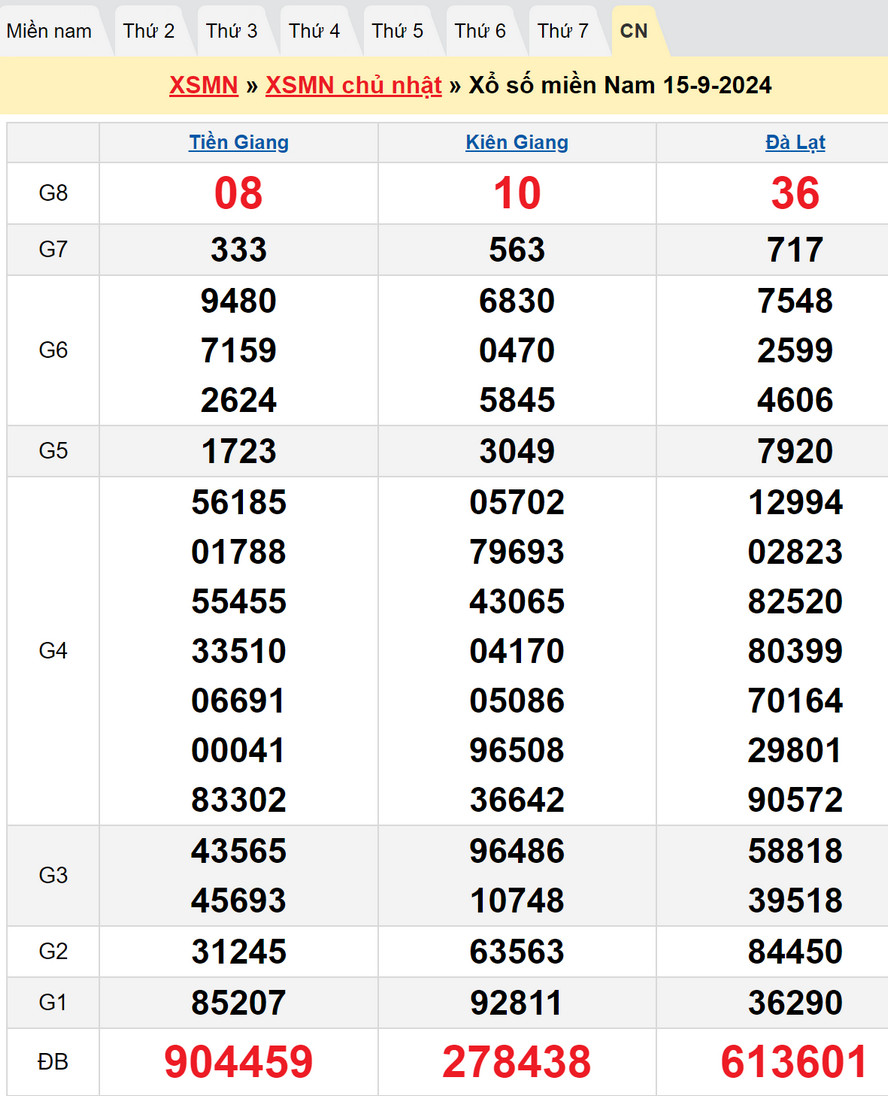
Task: Go to the Thứ 4 tab
Action: [x=315, y=31]
